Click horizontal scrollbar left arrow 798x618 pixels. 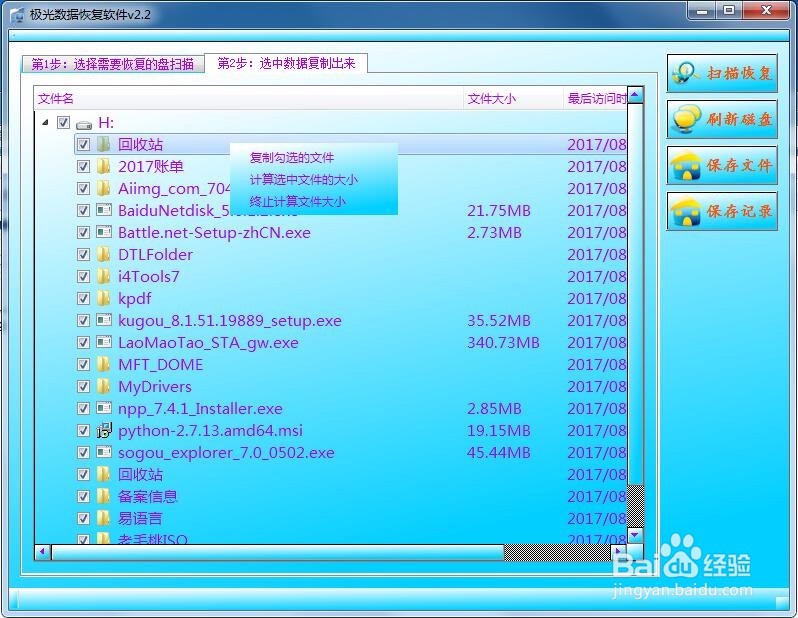pos(42,552)
